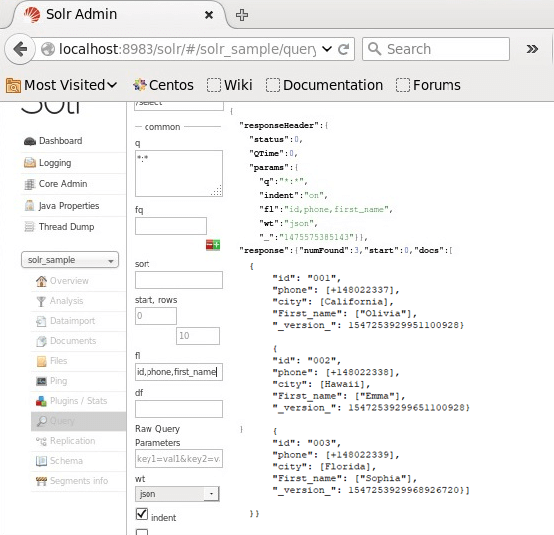
Task: Click the fl field with id,phone,first_name
Action: (x=179, y=372)
